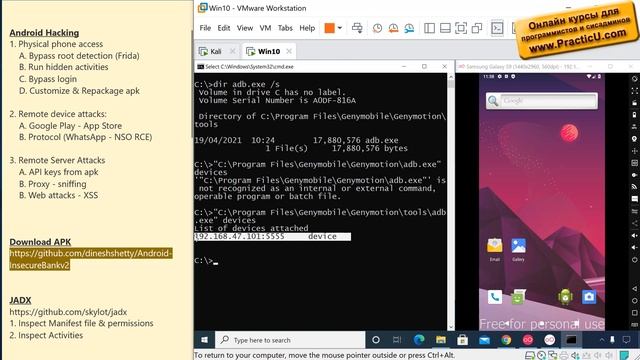Screen dimensions: 640x360
Task: Open the Windows Start menu
Action: tap(204, 340)
